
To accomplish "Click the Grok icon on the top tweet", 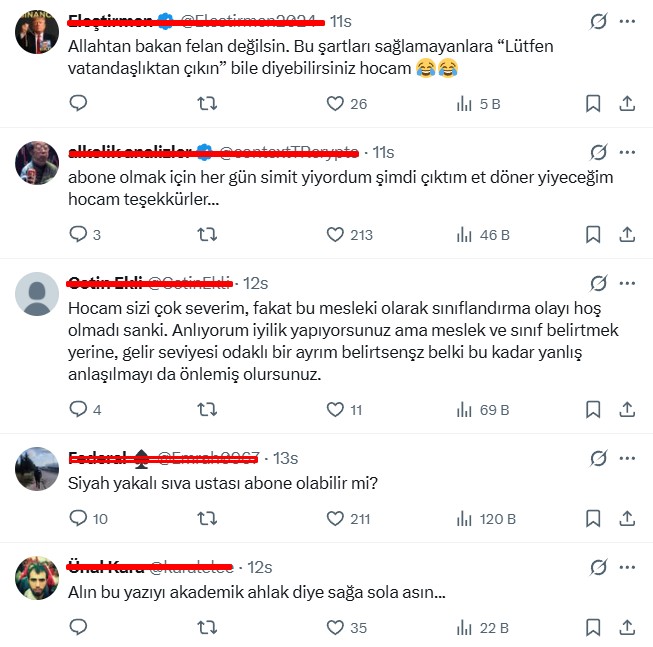I will click(598, 21).
